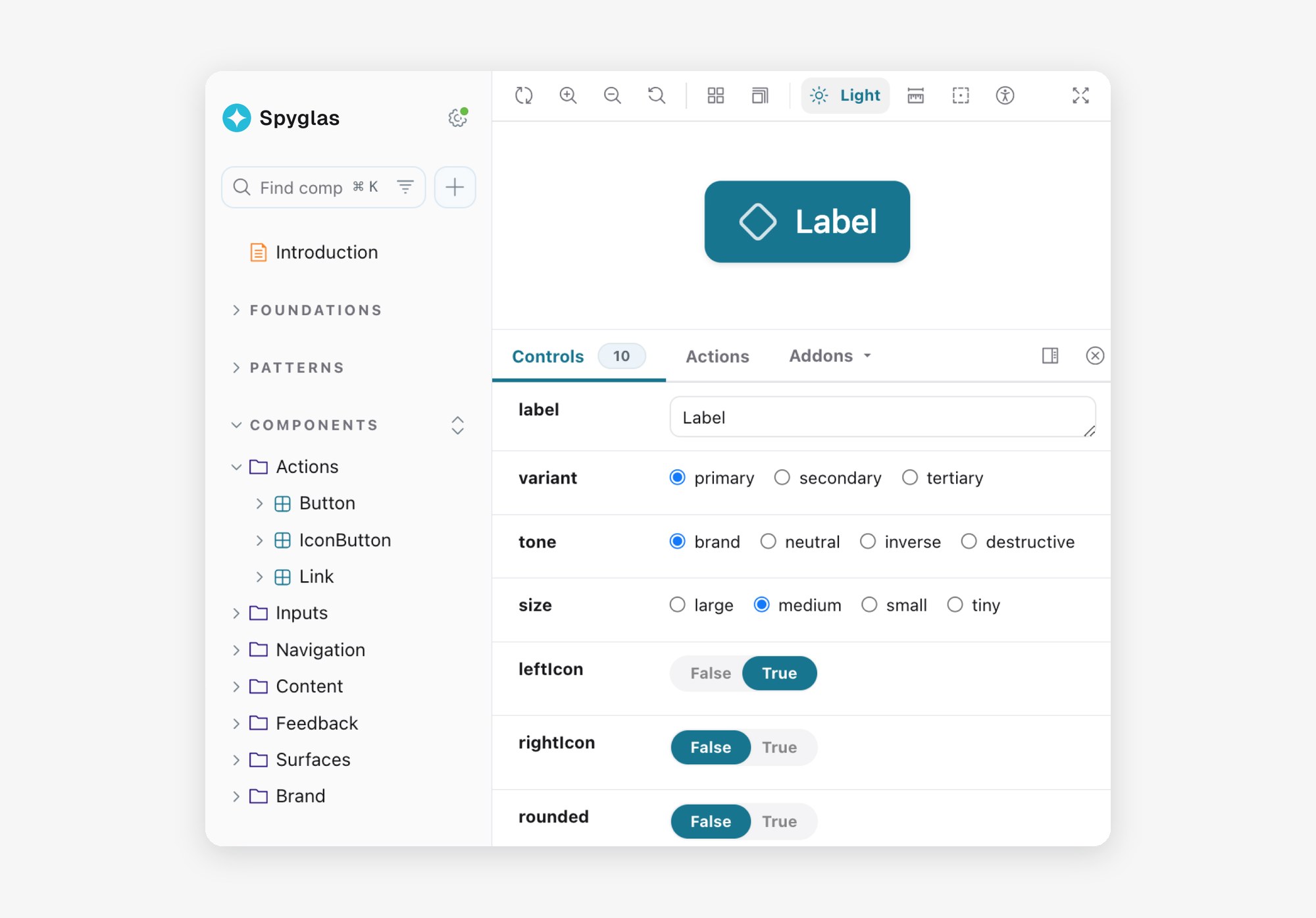Switch to the Actions tab
Image resolution: width=1316 pixels, height=918 pixels.
[x=717, y=356]
